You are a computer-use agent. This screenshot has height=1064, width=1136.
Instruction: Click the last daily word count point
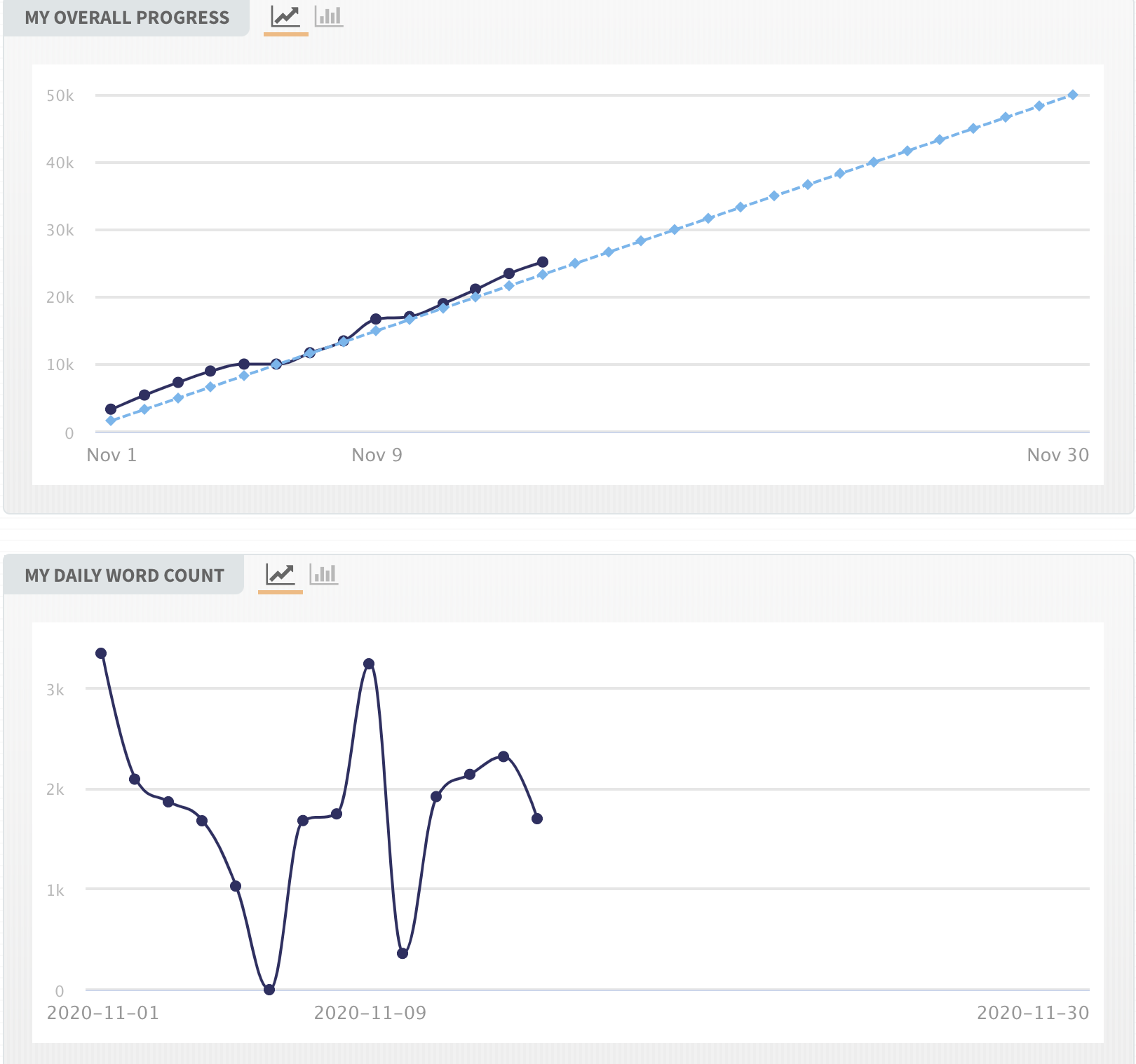tap(537, 819)
